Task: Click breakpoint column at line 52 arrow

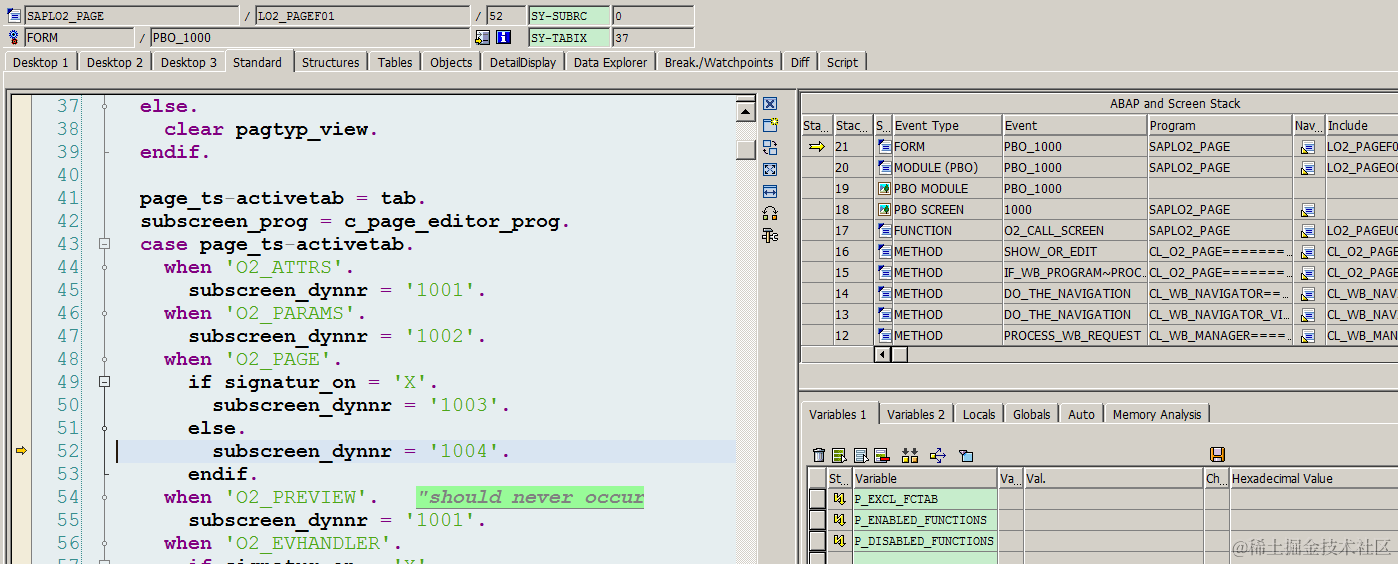Action: pyautogui.click(x=21, y=451)
